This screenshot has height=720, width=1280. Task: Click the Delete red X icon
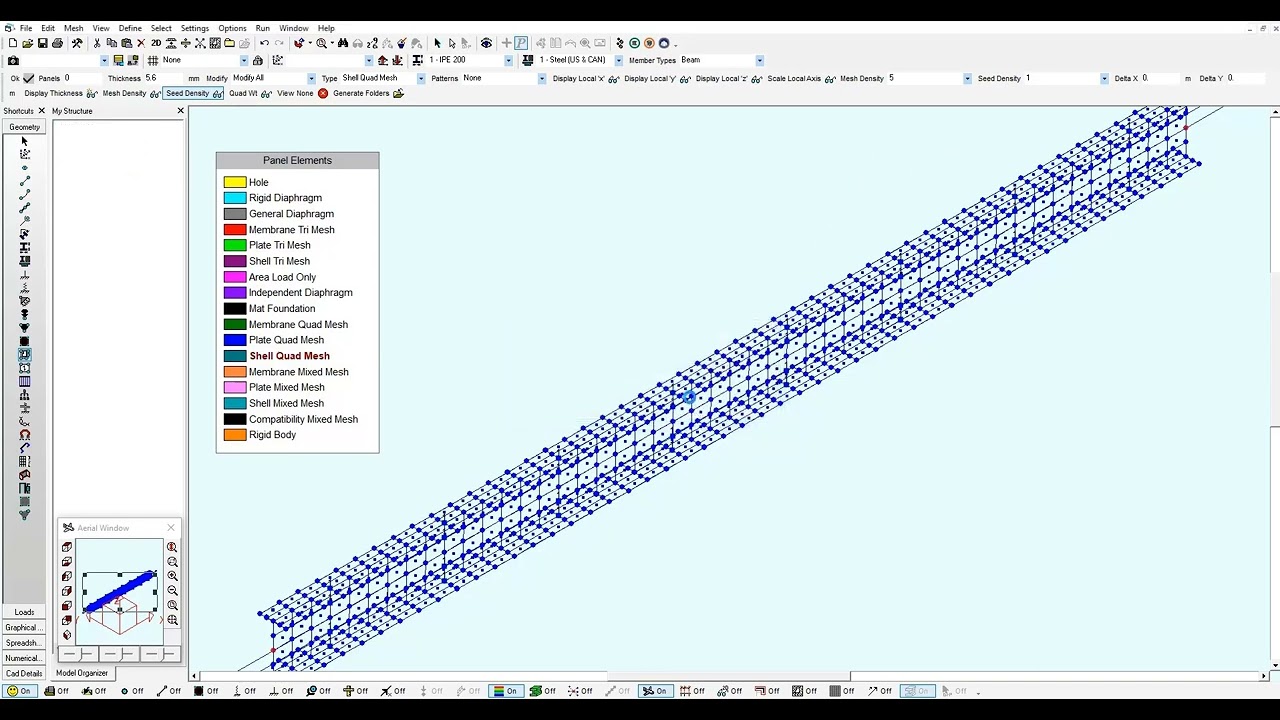[141, 43]
